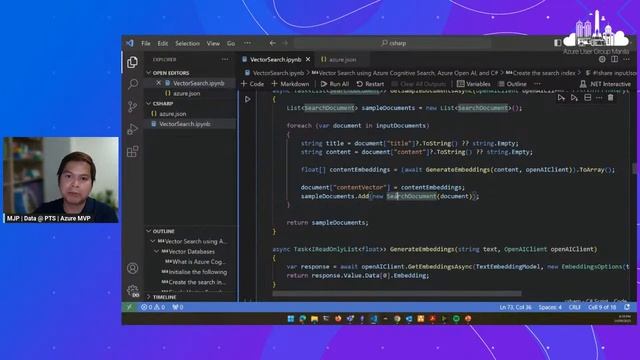Restart the notebook kernel
The width and height of the screenshot is (640, 360).
(370, 84)
